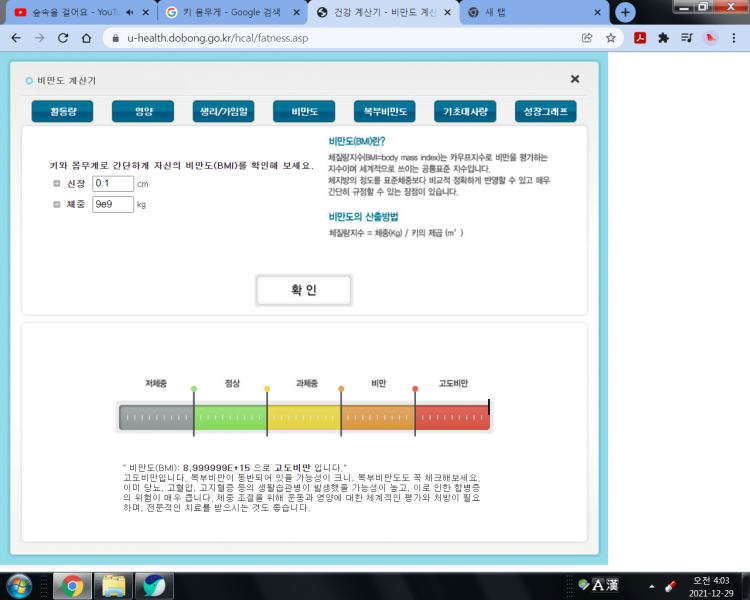The width and height of the screenshot is (750, 600).
Task: Show hidden system tray icons
Action: tap(651, 586)
